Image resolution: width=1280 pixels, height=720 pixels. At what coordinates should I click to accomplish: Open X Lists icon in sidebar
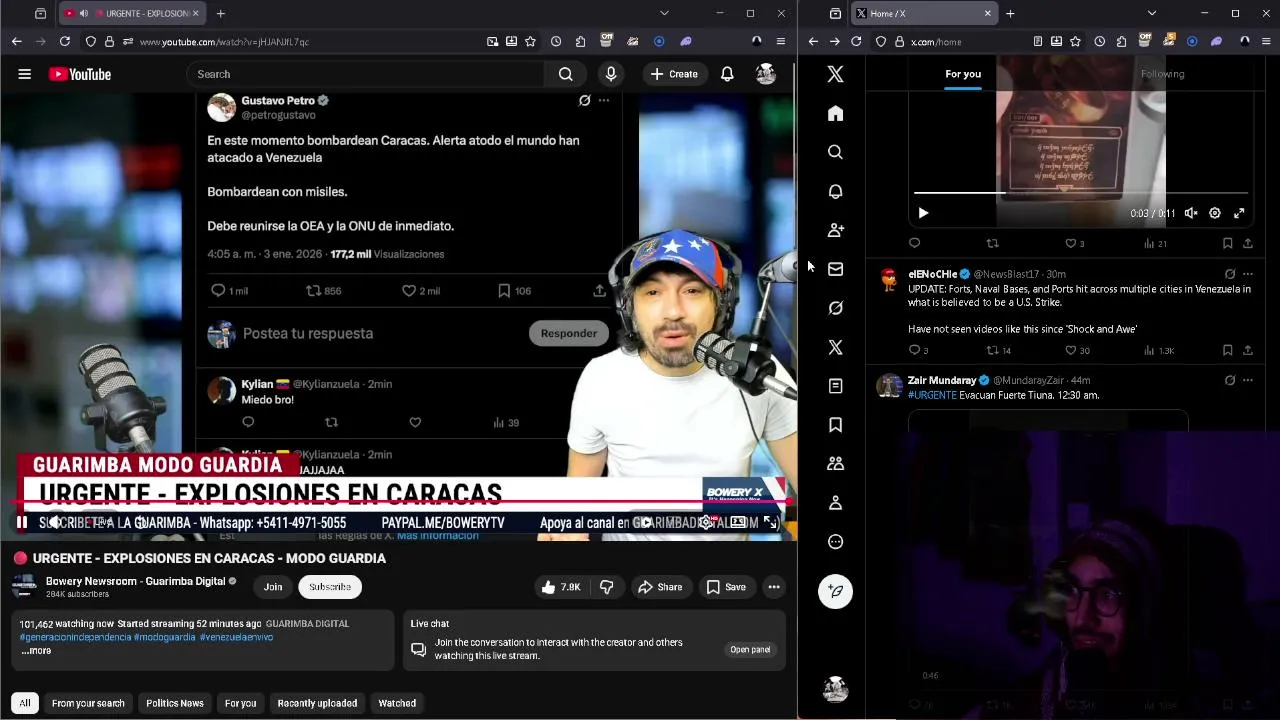836,386
